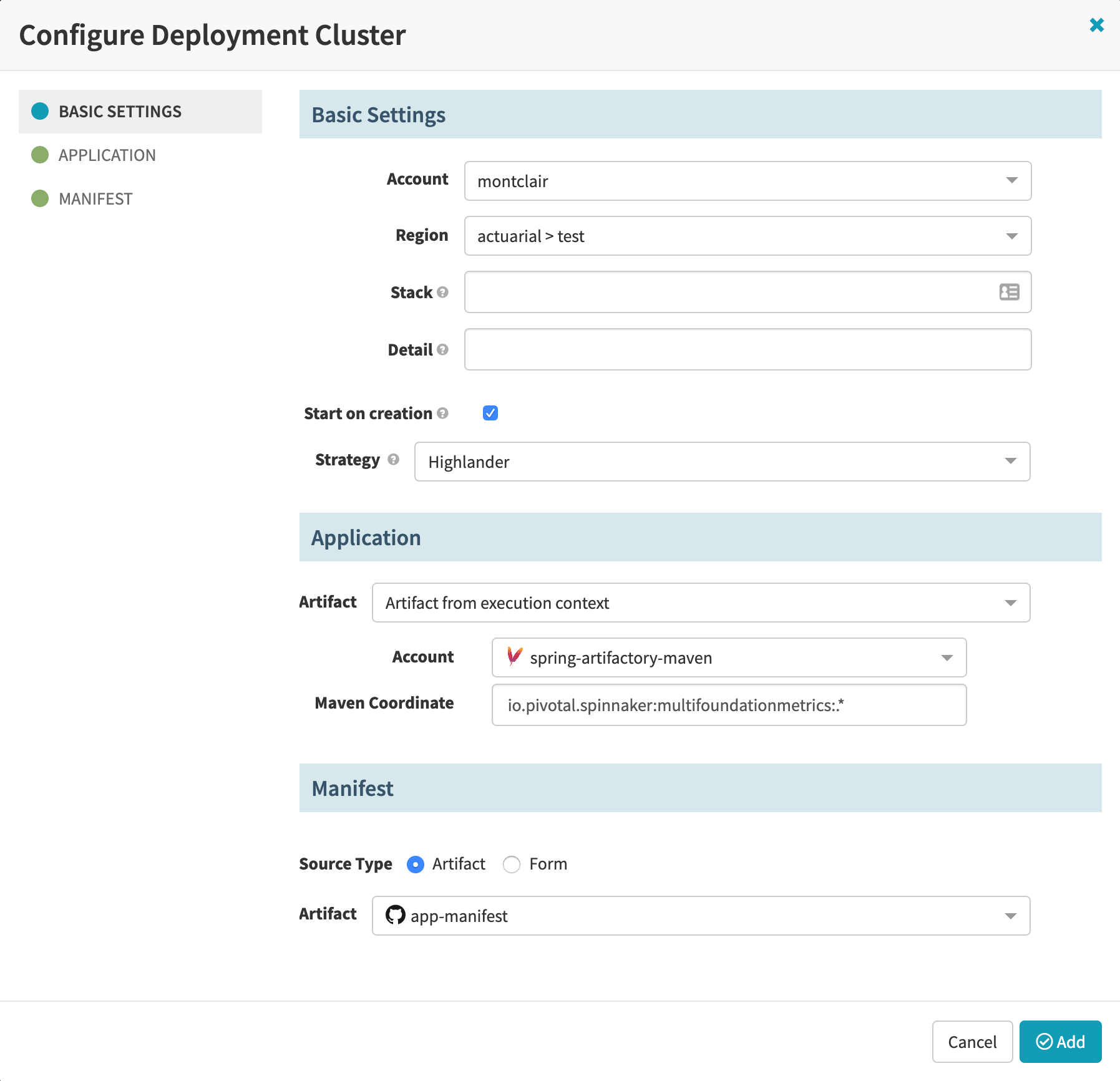This screenshot has height=1081, width=1120.
Task: Click inside the Maven Coordinate field
Action: click(x=729, y=704)
